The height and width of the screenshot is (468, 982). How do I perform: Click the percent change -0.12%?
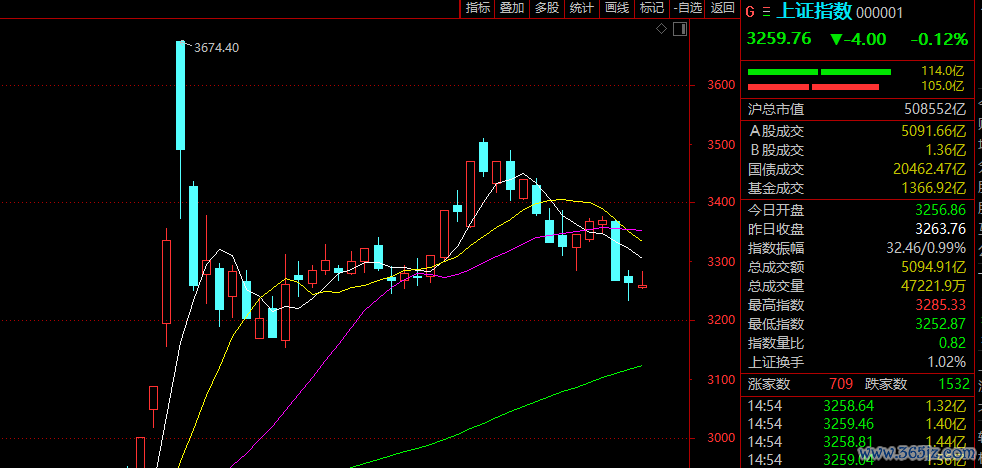pyautogui.click(x=939, y=39)
